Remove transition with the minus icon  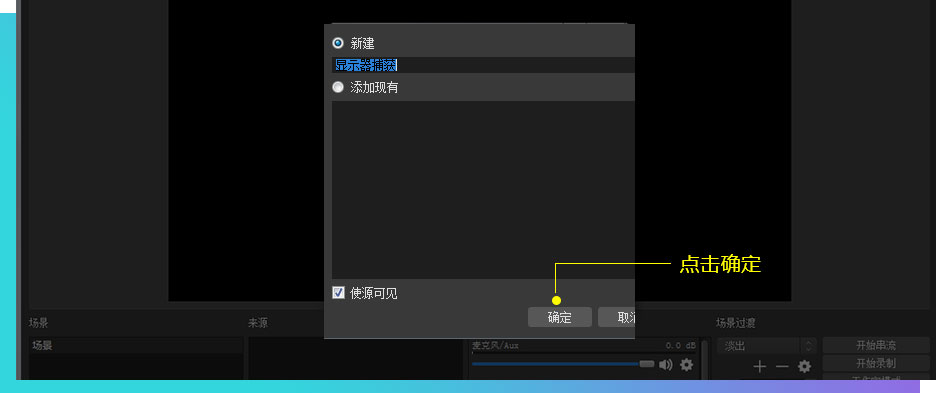coord(782,366)
